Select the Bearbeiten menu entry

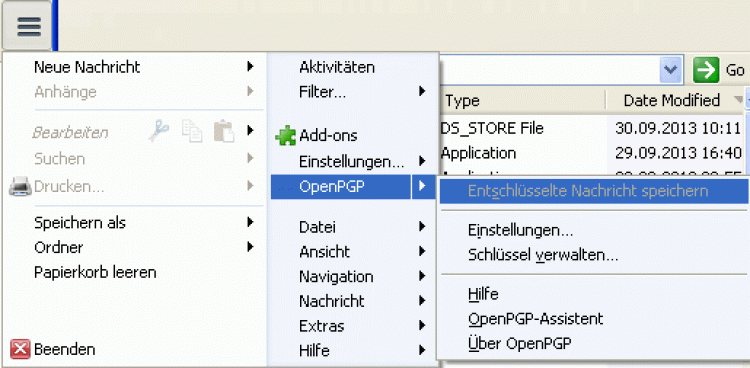70,133
